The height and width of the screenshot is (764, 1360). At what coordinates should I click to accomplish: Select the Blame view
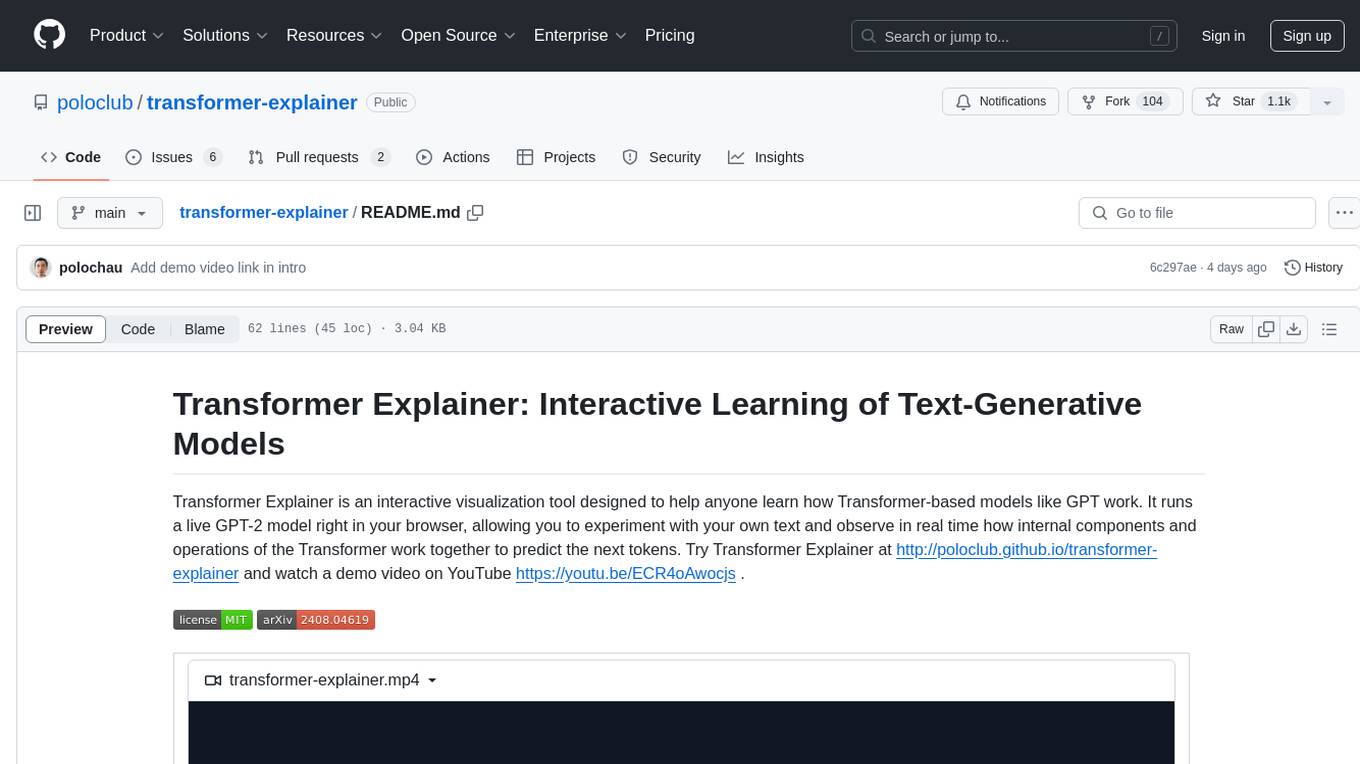point(204,329)
